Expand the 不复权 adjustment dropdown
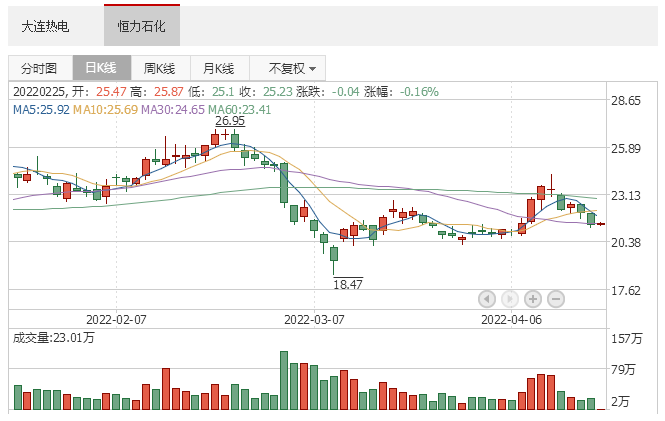 coord(288,68)
